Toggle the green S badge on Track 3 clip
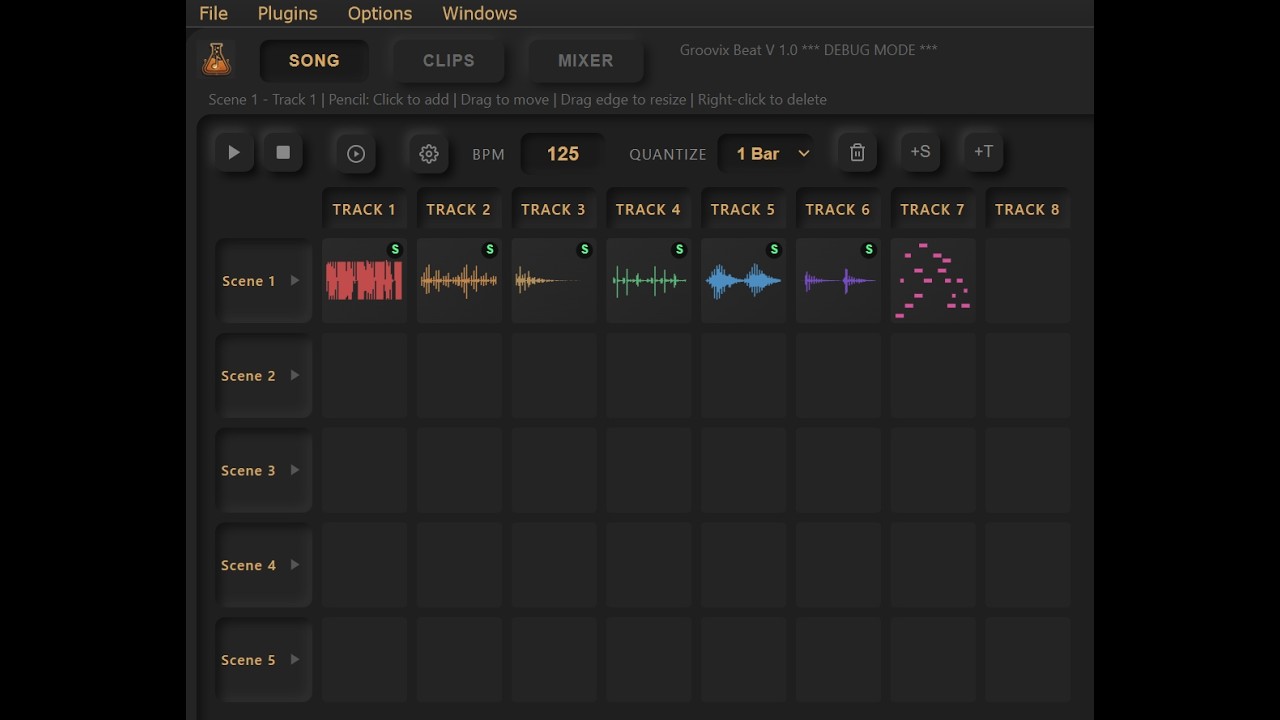The image size is (1280, 720). coord(585,249)
